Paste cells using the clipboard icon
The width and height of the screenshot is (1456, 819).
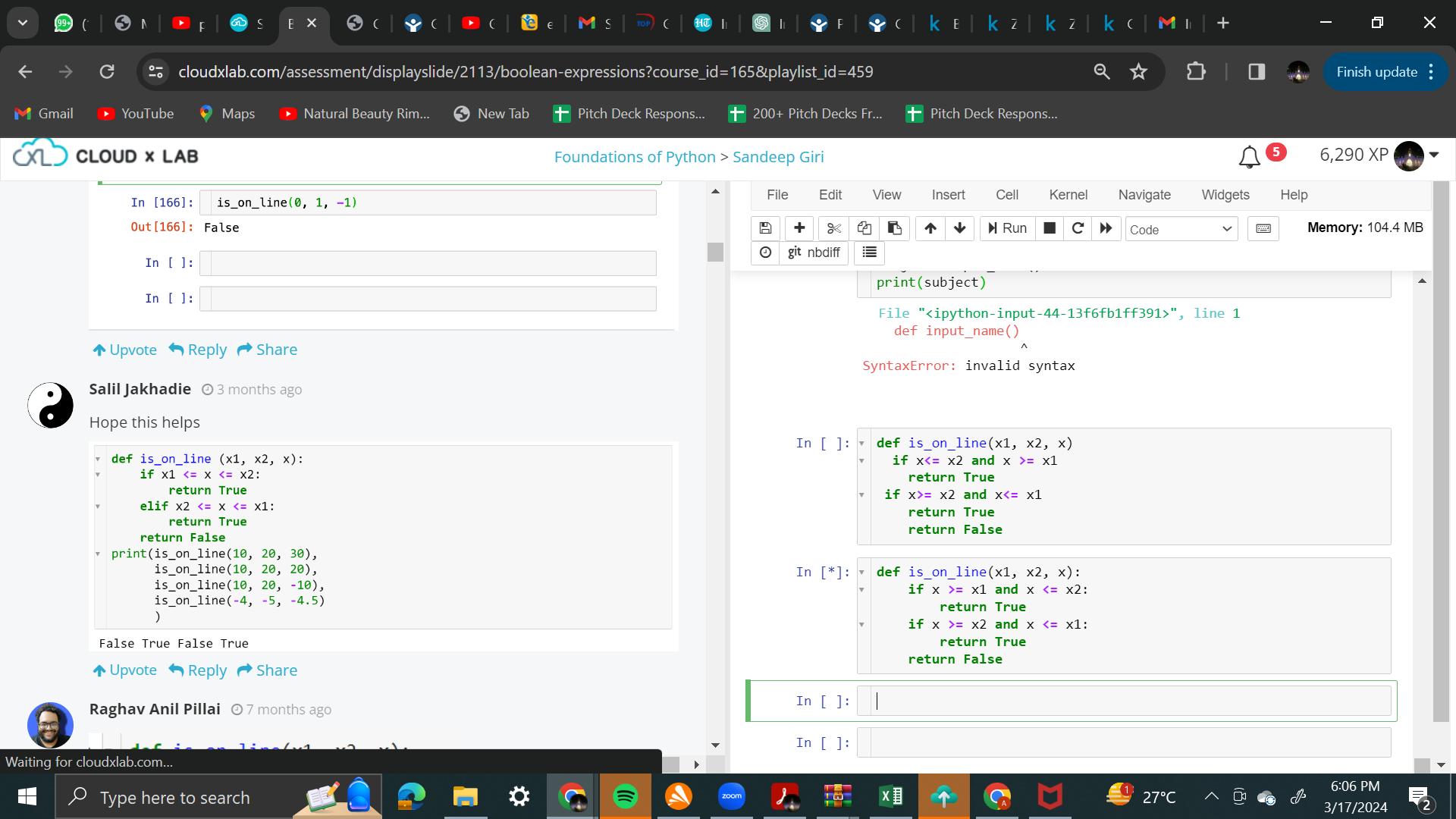pyautogui.click(x=895, y=228)
